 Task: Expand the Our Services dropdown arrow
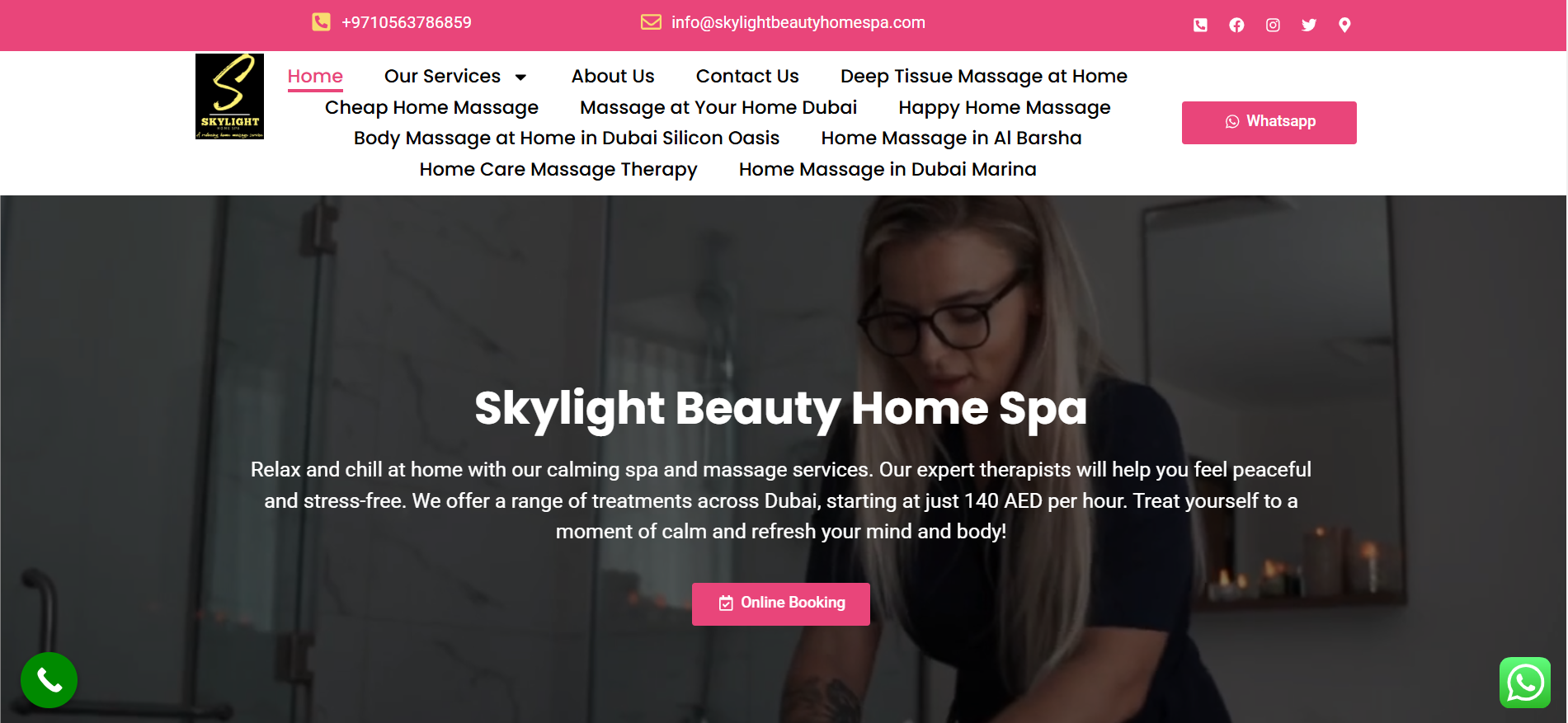520,77
